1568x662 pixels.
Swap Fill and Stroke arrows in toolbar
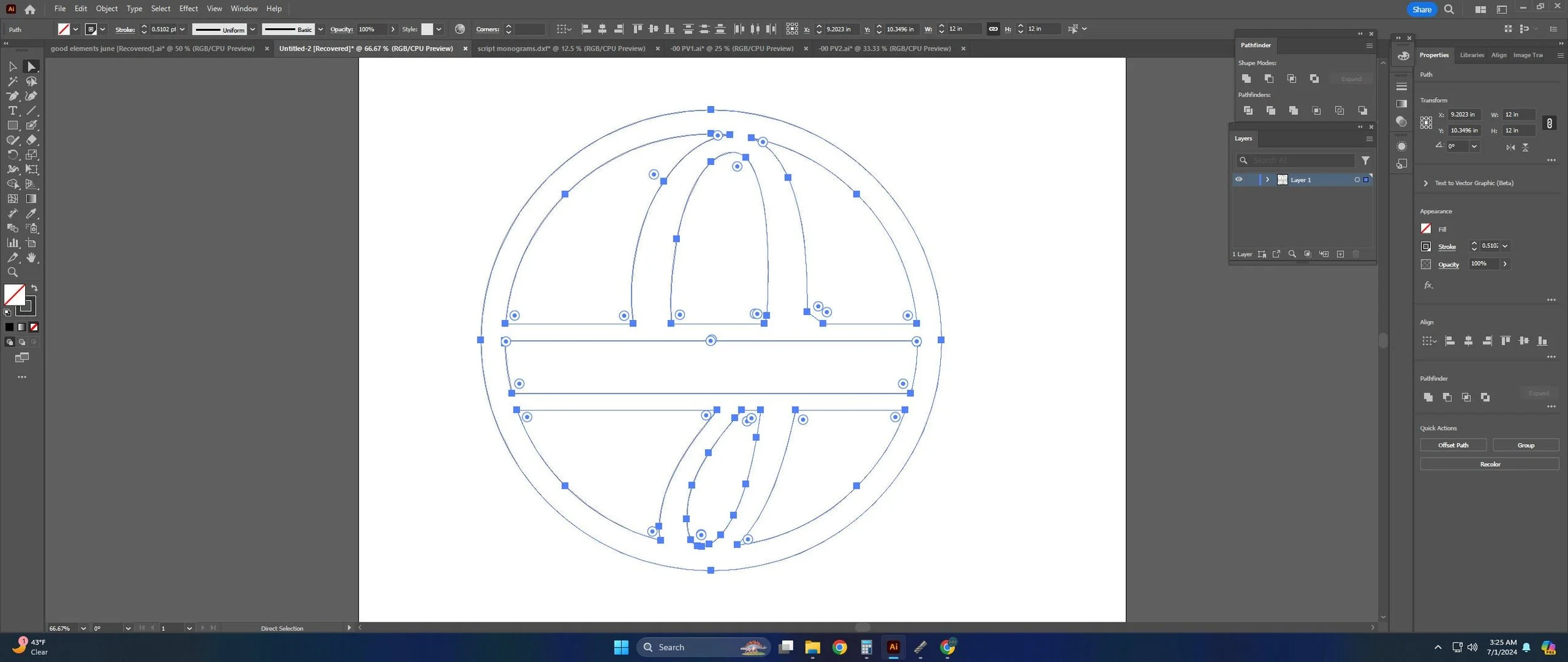[x=34, y=288]
